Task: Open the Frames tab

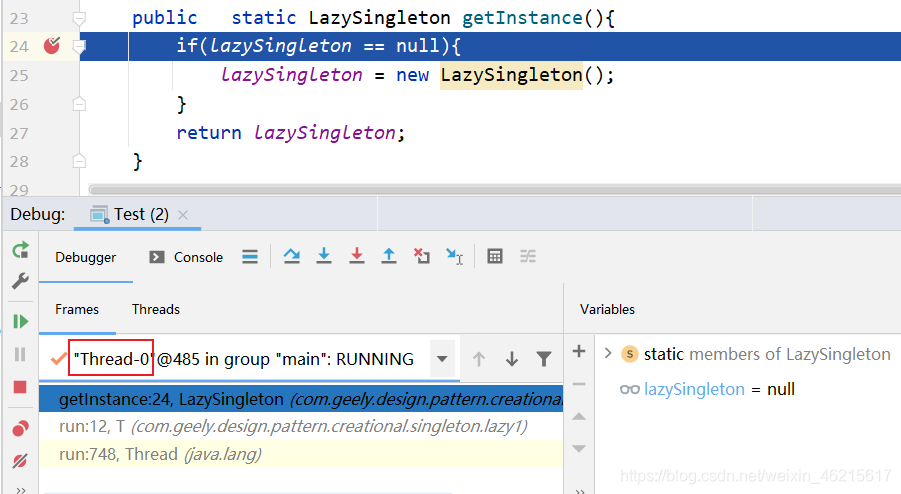Action: 77,309
